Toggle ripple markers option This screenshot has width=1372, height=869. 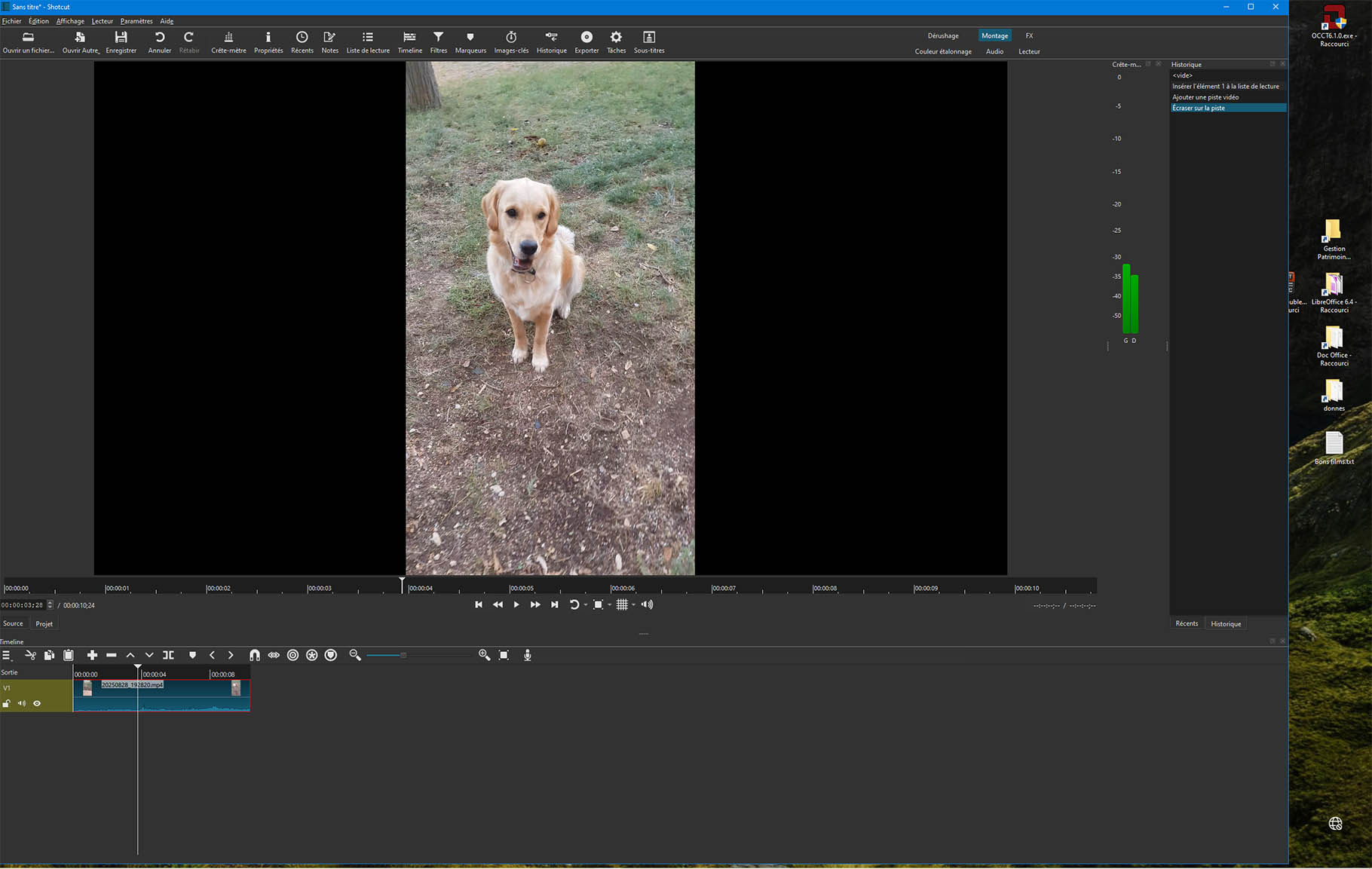tap(331, 655)
